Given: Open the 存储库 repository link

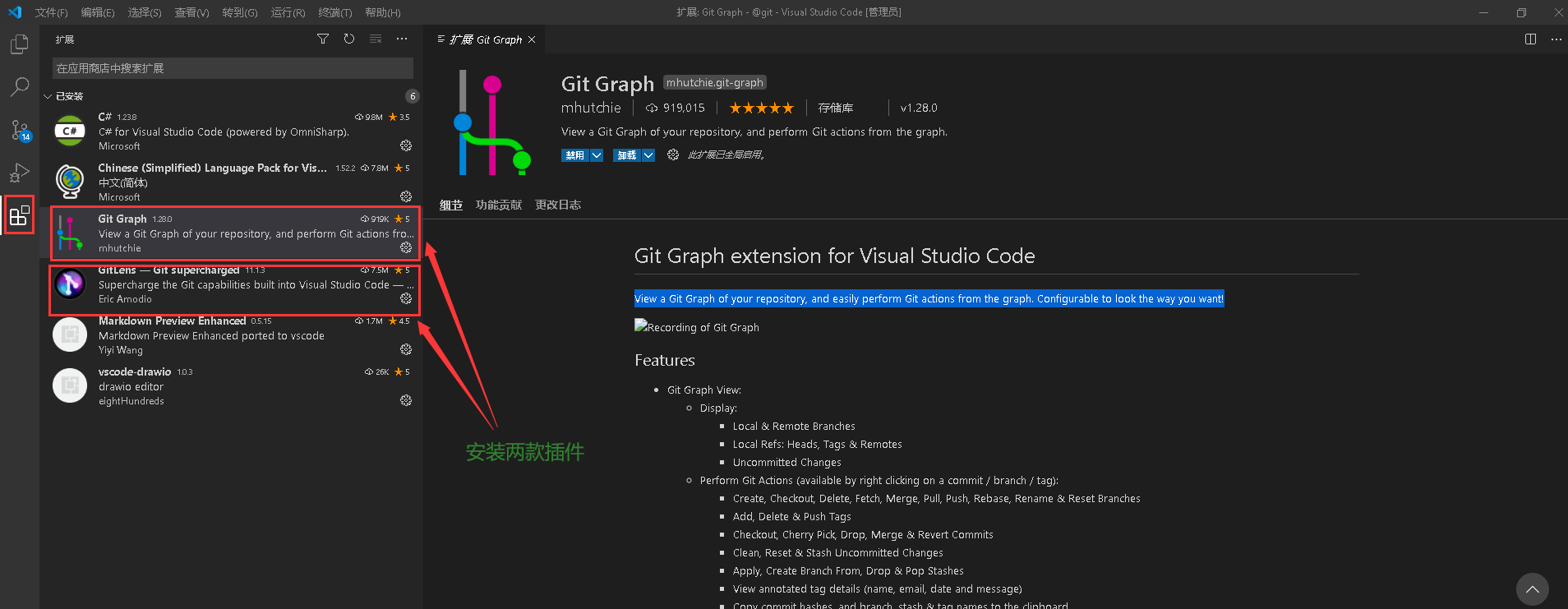Looking at the screenshot, I should (836, 108).
